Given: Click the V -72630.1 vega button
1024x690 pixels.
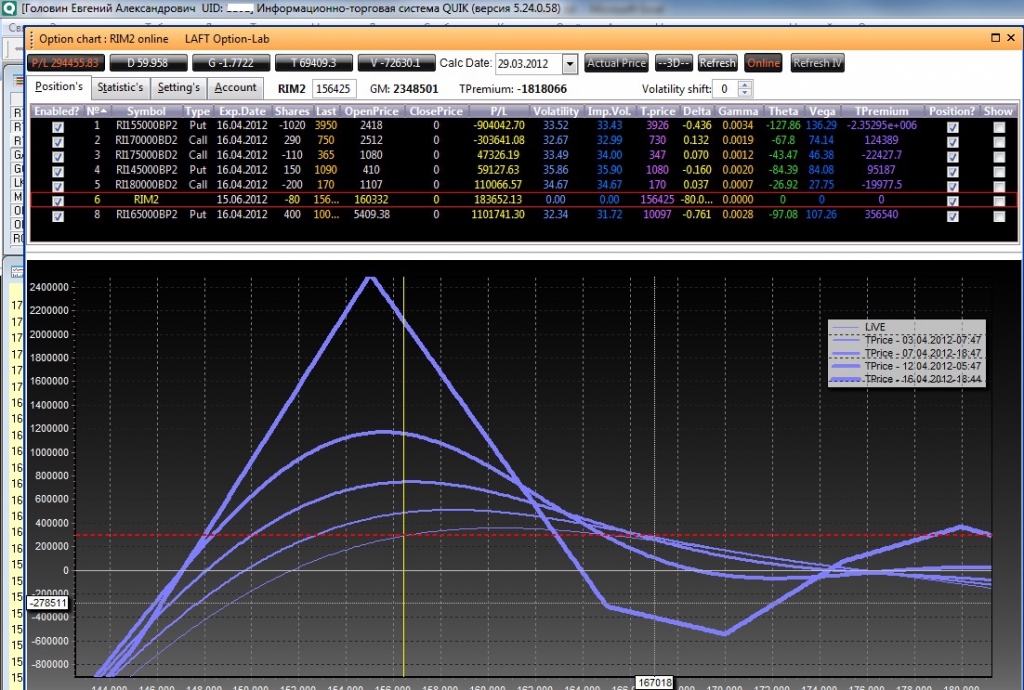Looking at the screenshot, I should point(396,63).
